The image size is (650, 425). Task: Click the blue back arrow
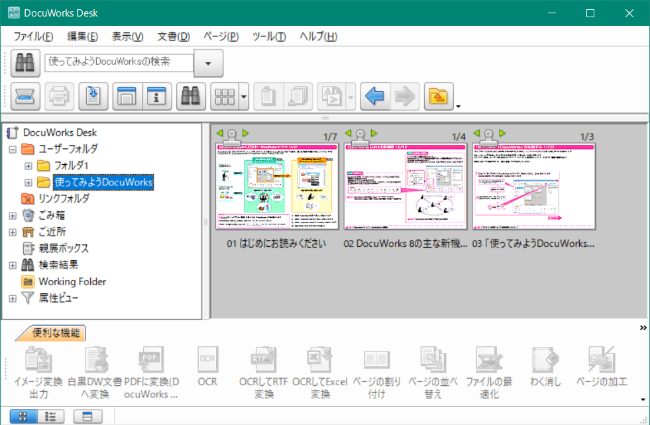click(375, 96)
